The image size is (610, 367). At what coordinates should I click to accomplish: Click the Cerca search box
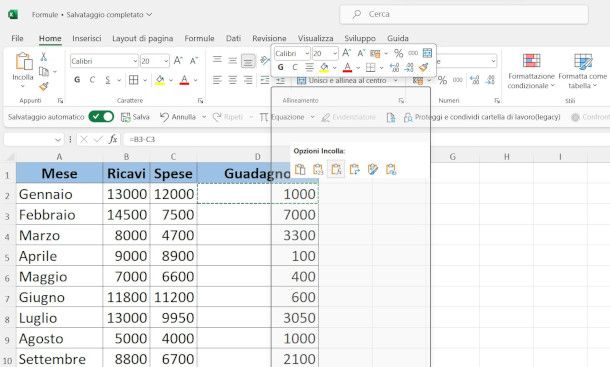(x=464, y=14)
